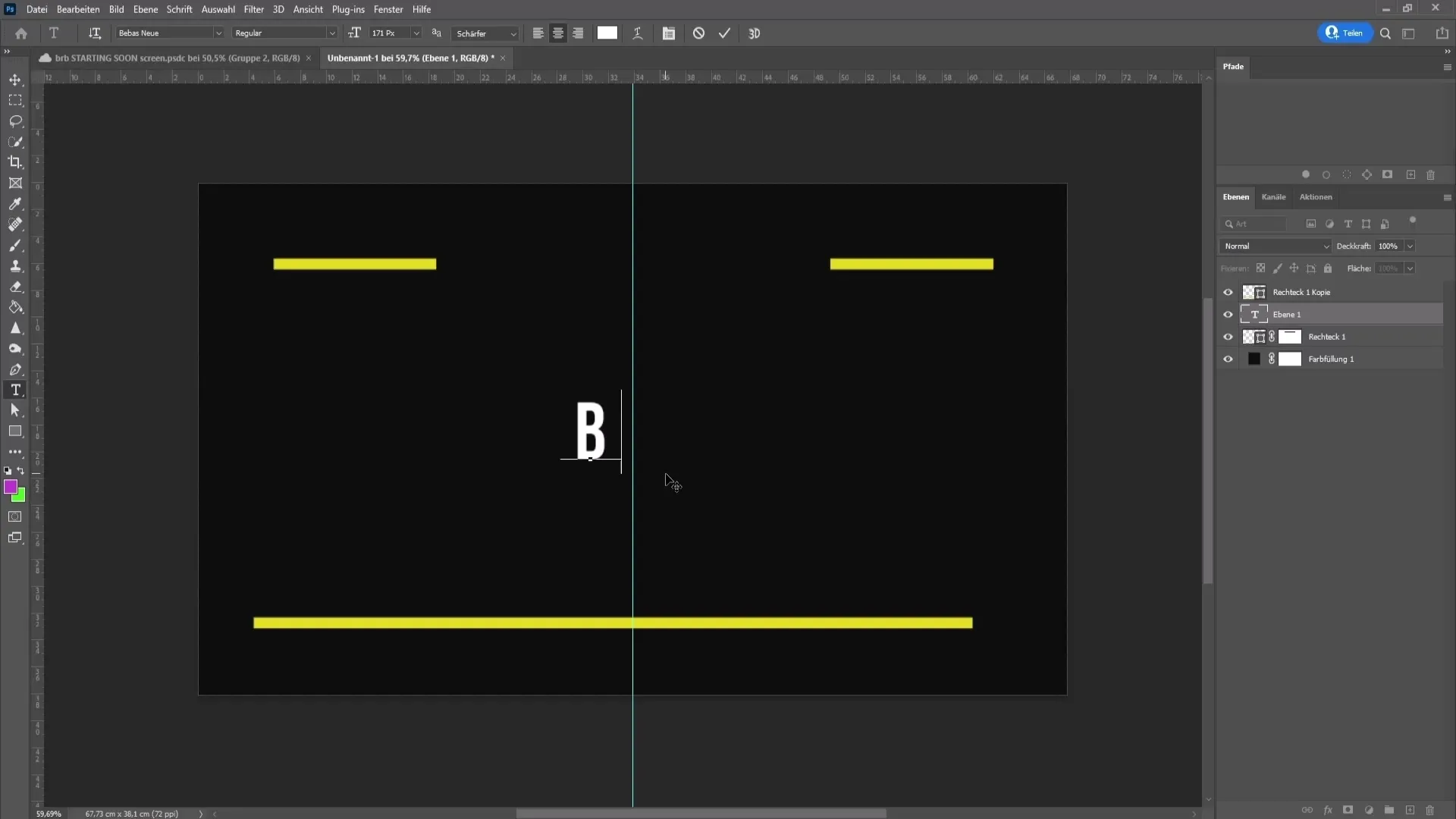
Task: Click the 3D text effect icon
Action: (755, 33)
